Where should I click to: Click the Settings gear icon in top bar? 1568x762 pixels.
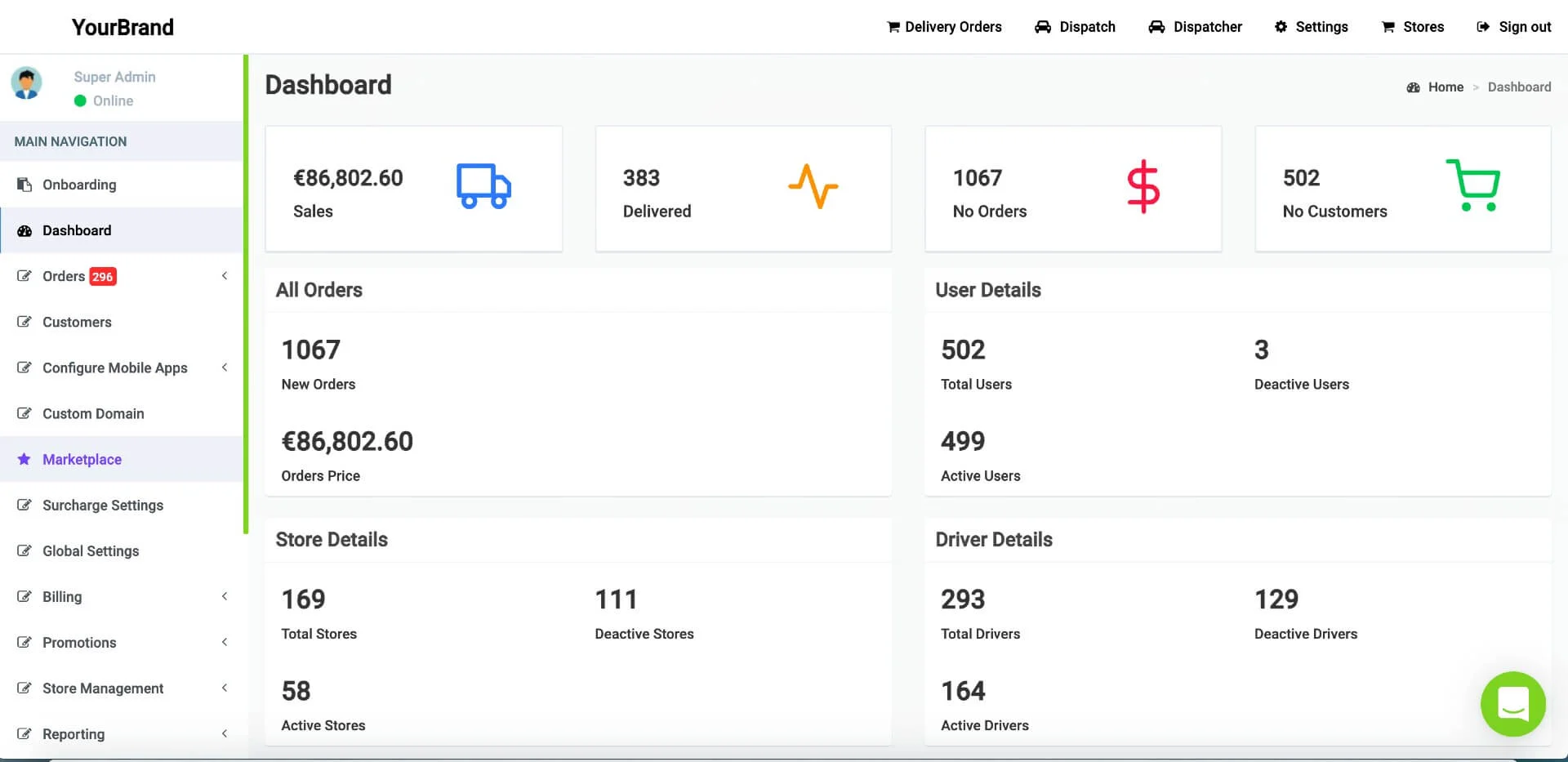1281,27
